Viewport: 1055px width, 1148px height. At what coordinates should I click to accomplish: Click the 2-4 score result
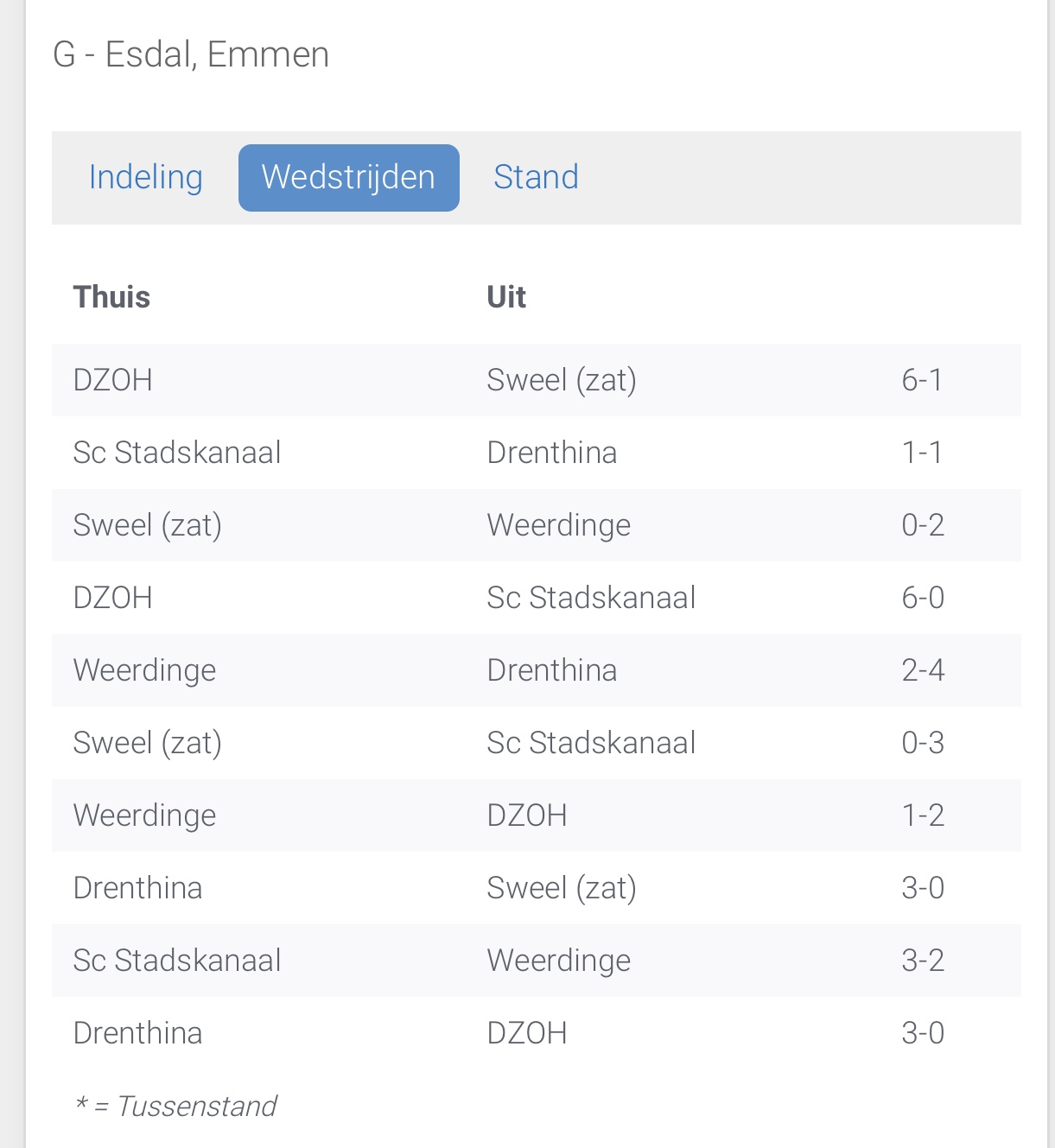923,670
